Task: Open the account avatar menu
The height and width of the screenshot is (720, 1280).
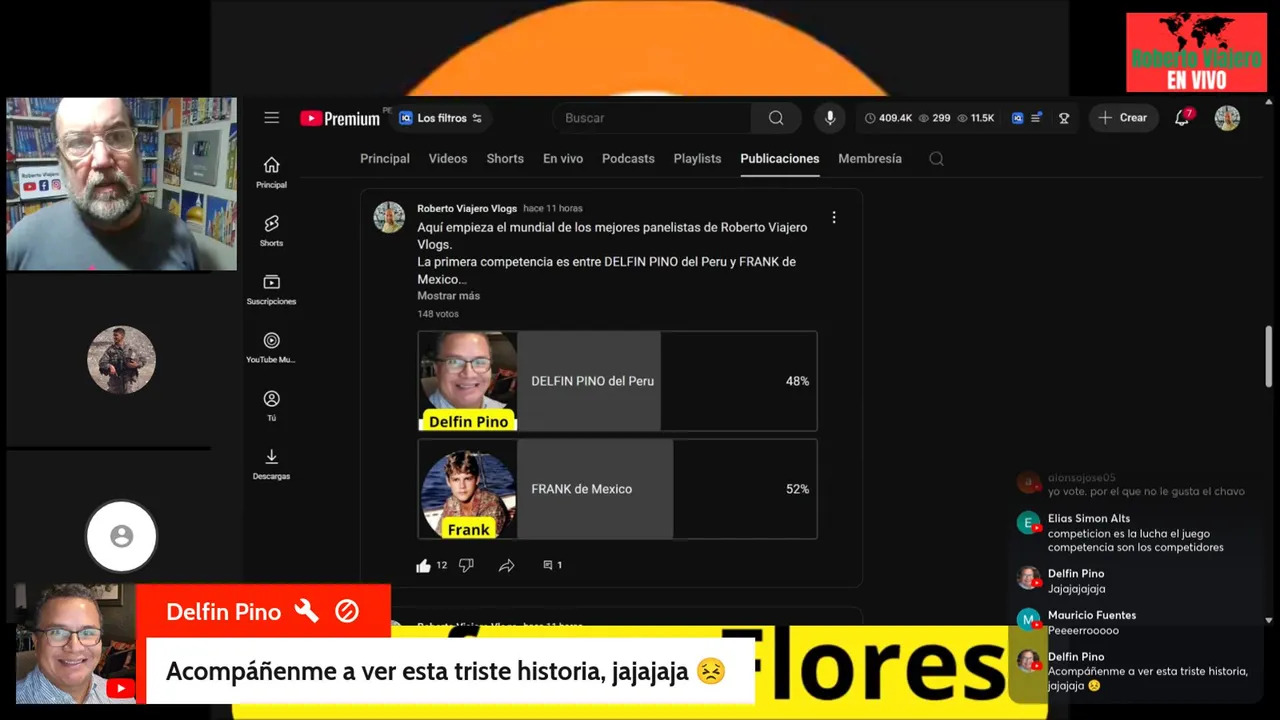Action: (x=1227, y=118)
